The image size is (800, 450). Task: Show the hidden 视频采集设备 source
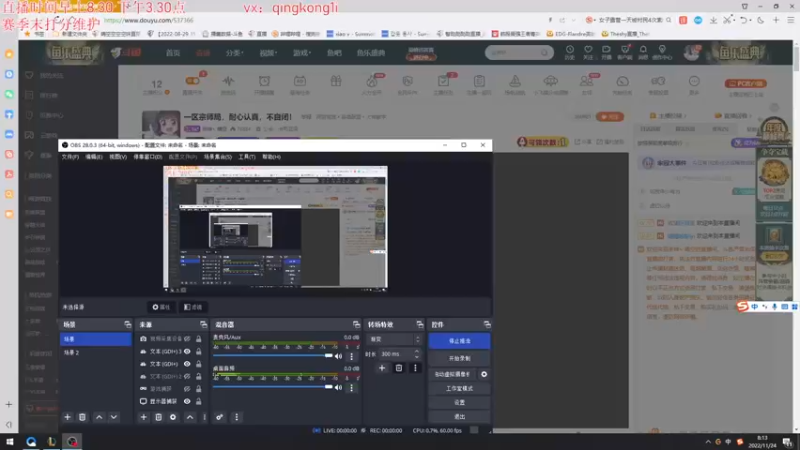point(187,339)
